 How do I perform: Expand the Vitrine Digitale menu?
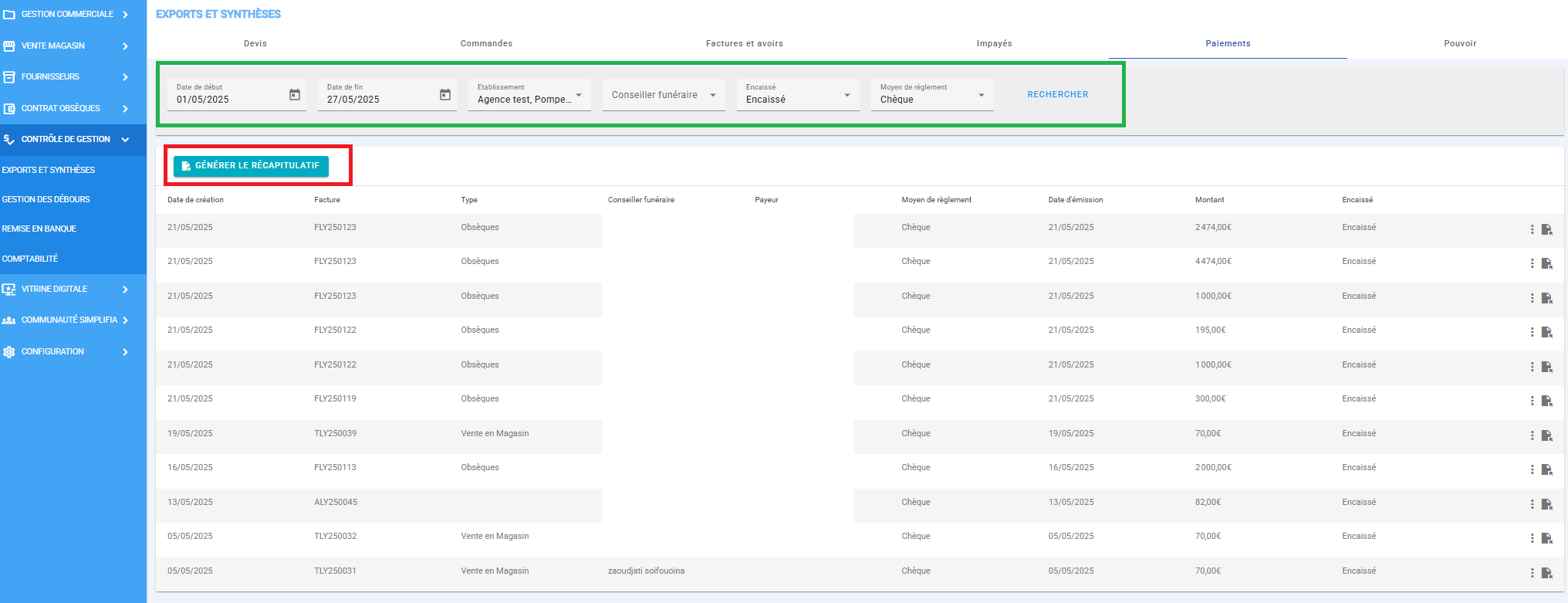click(x=125, y=290)
